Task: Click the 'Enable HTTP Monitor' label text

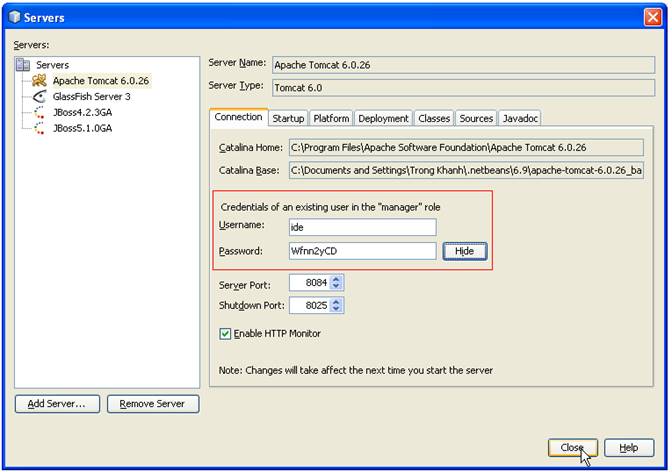Action: (277, 334)
